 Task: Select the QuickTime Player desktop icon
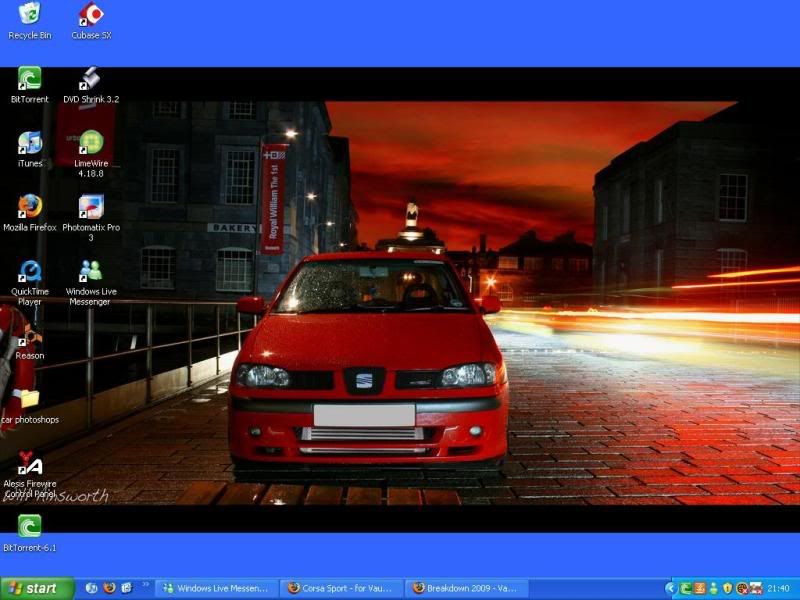pos(30,271)
